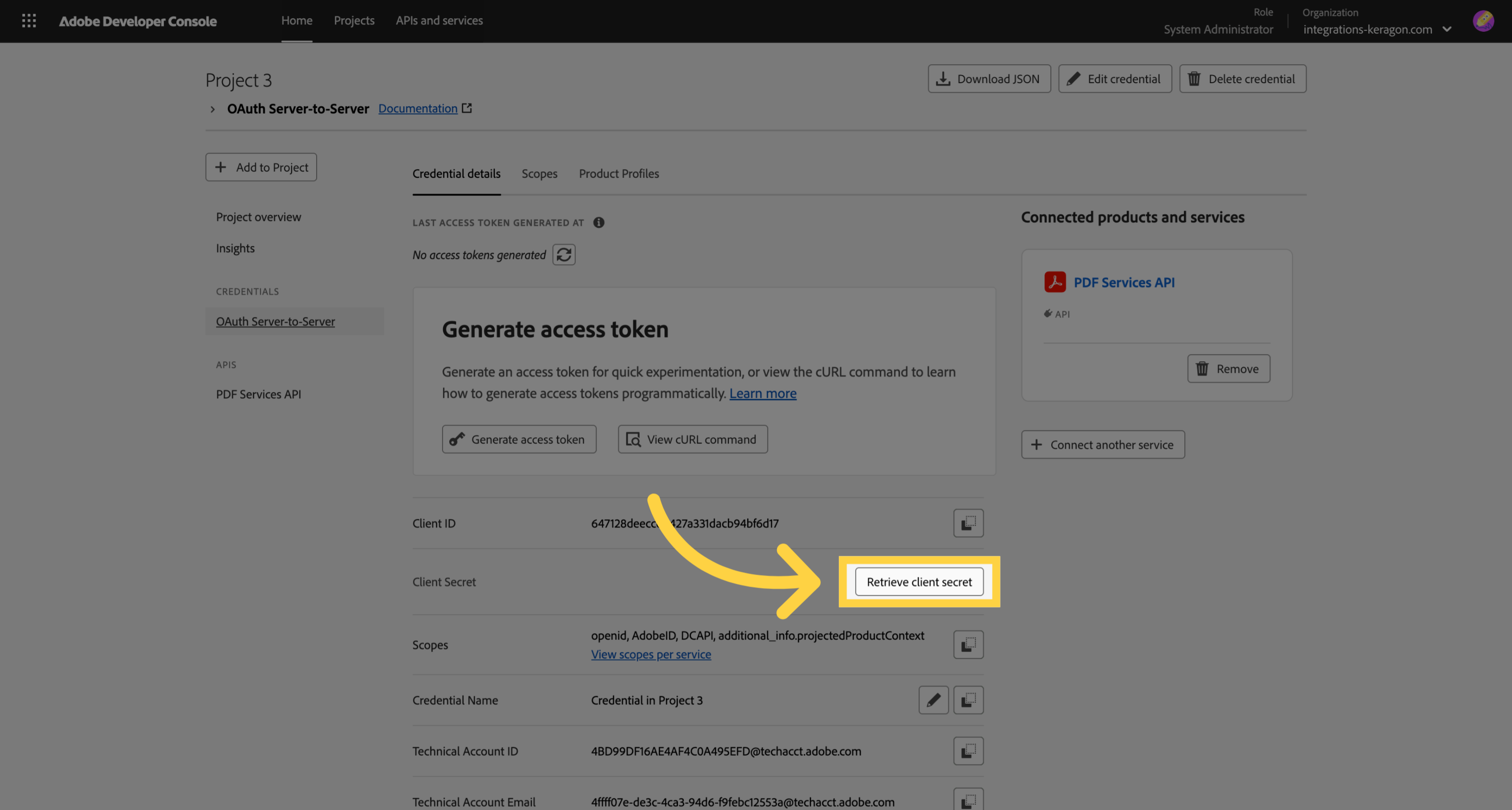Click the Adobe Developer Console logo text

138,21
